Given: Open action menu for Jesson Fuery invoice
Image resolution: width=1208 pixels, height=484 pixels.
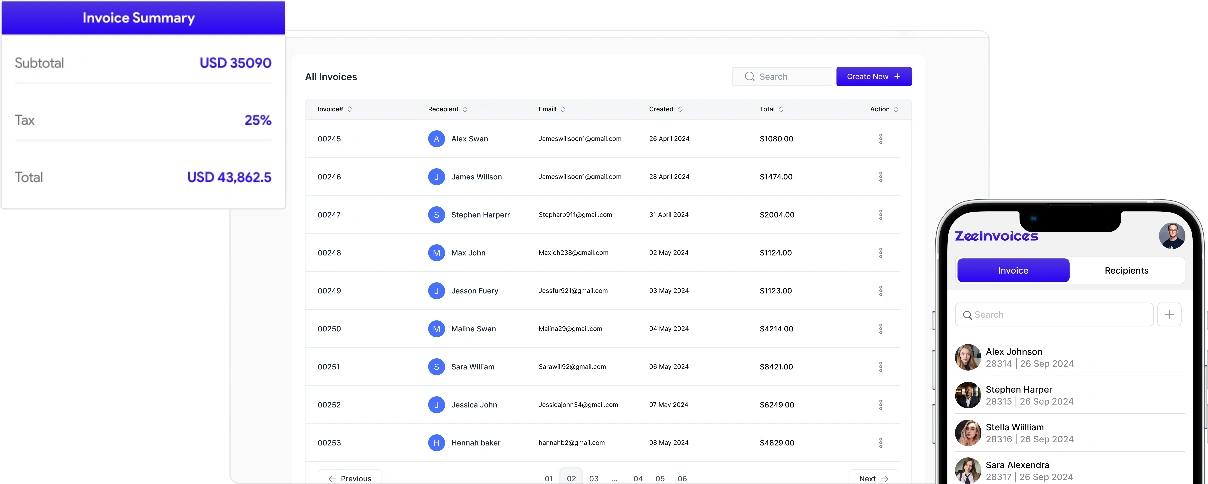Looking at the screenshot, I should (x=880, y=291).
